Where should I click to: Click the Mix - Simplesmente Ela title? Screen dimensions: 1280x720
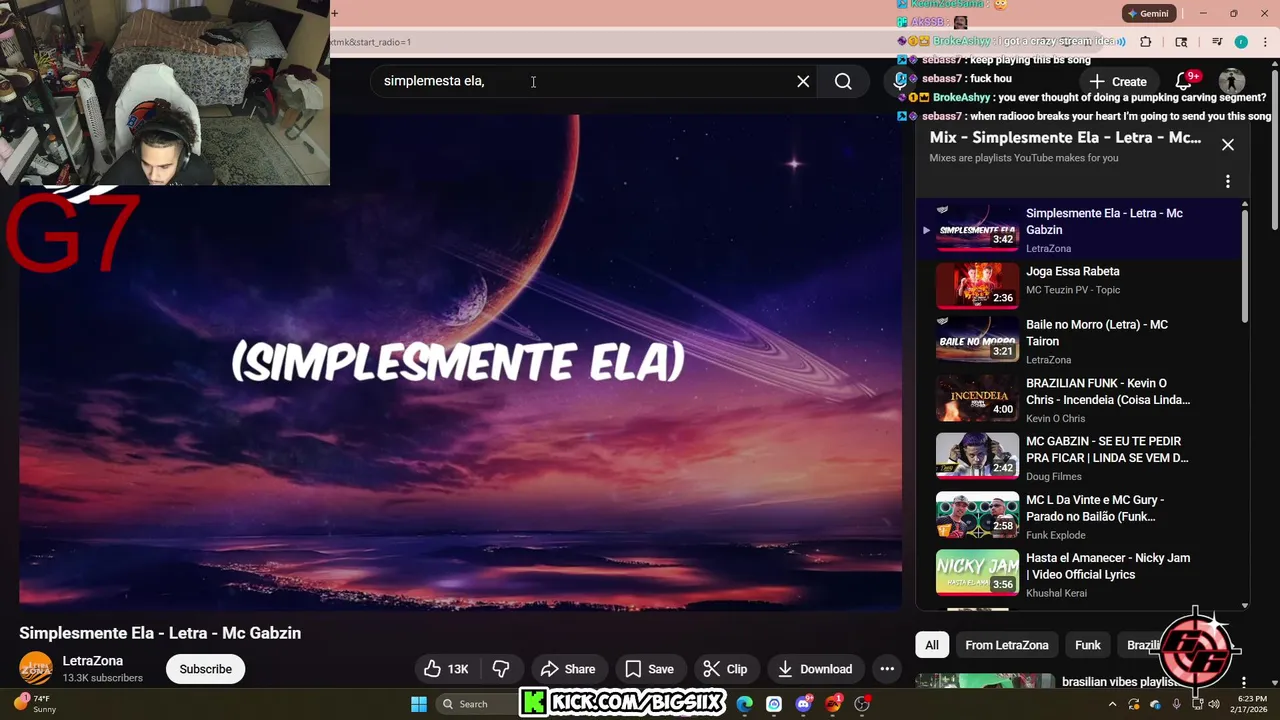(x=1065, y=138)
